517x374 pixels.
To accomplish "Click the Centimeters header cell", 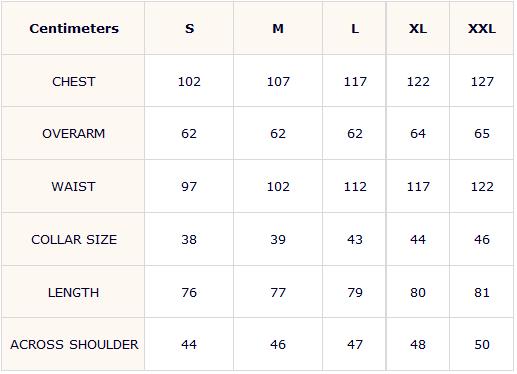I will point(74,28).
